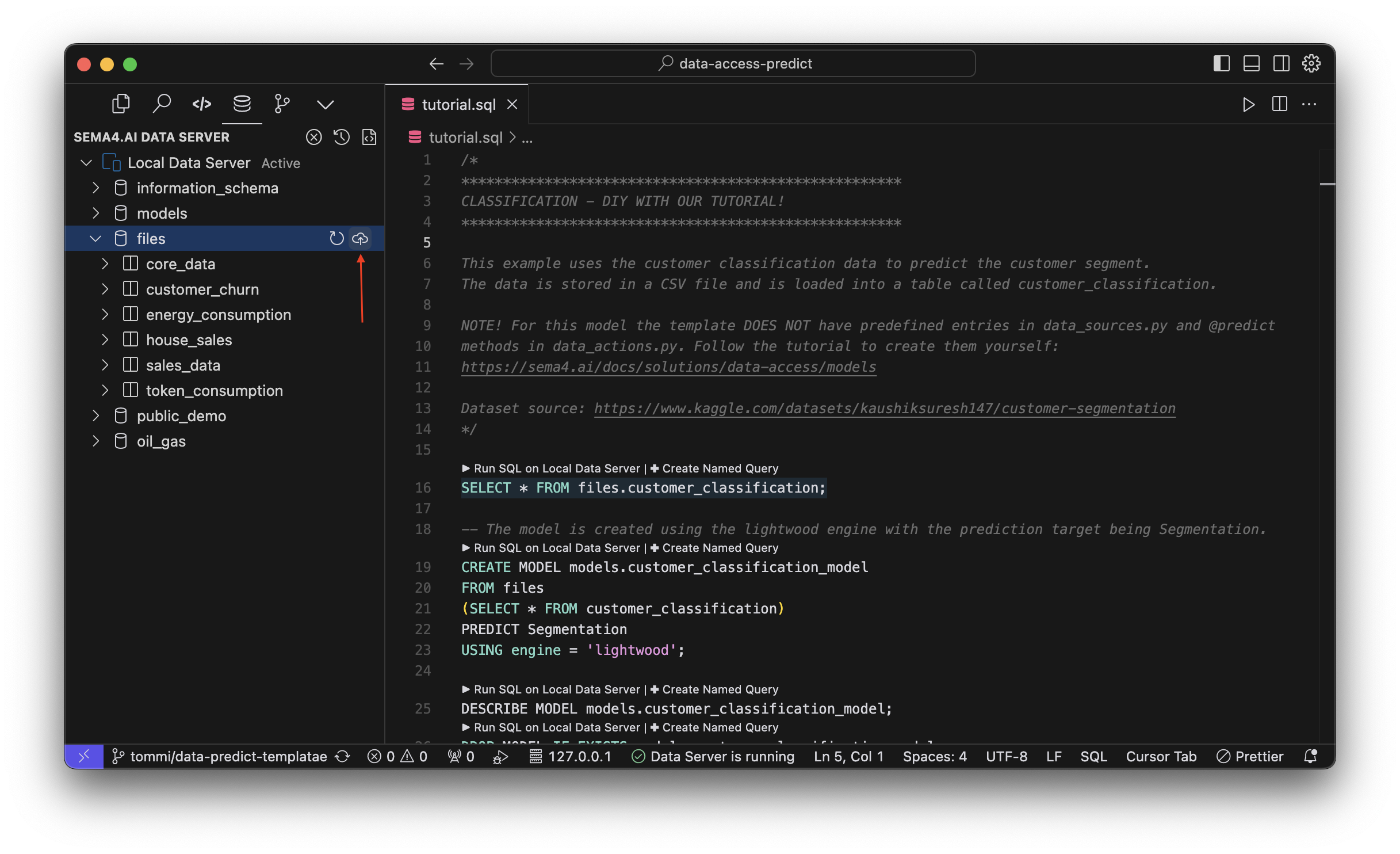Expand the token_consumption table
This screenshot has height=854, width=1400.
(105, 391)
